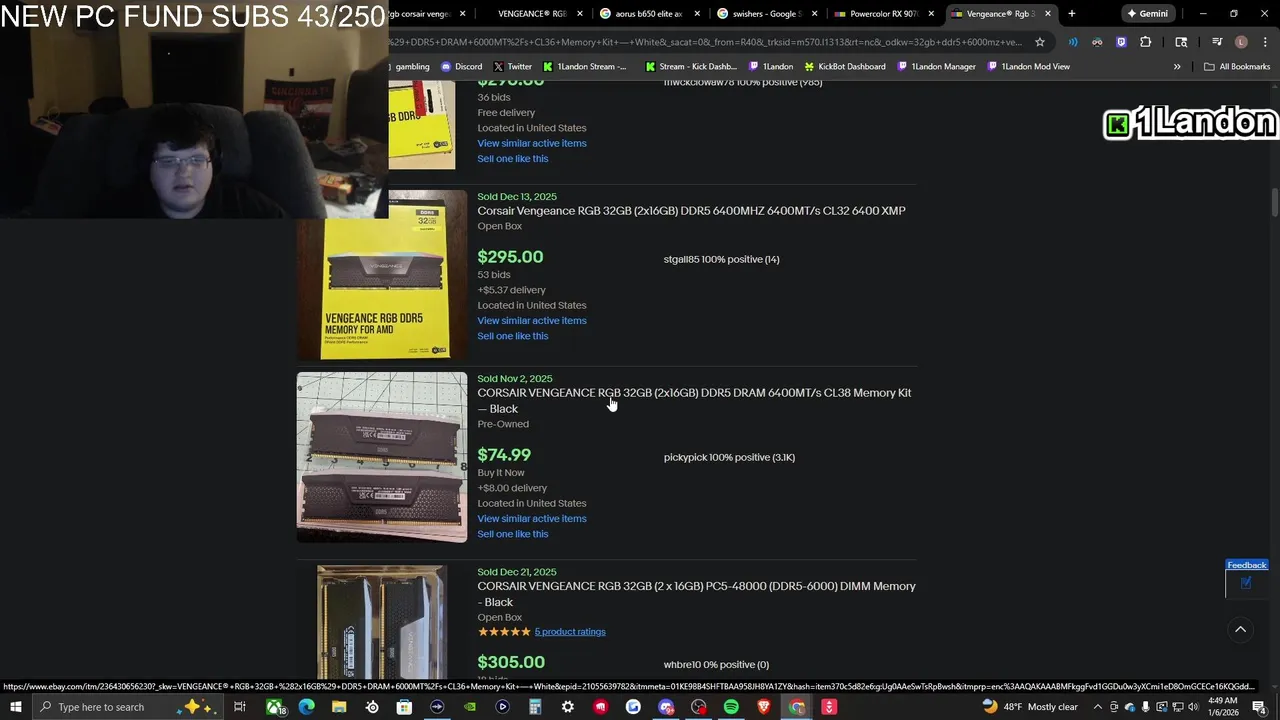Click seller stgall85 100% positive
Image resolution: width=1280 pixels, height=720 pixels.
pyautogui.click(x=721, y=260)
